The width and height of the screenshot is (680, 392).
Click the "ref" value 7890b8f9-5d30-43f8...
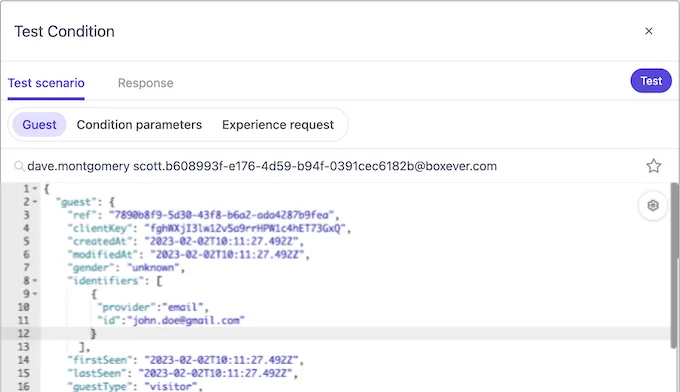222,215
